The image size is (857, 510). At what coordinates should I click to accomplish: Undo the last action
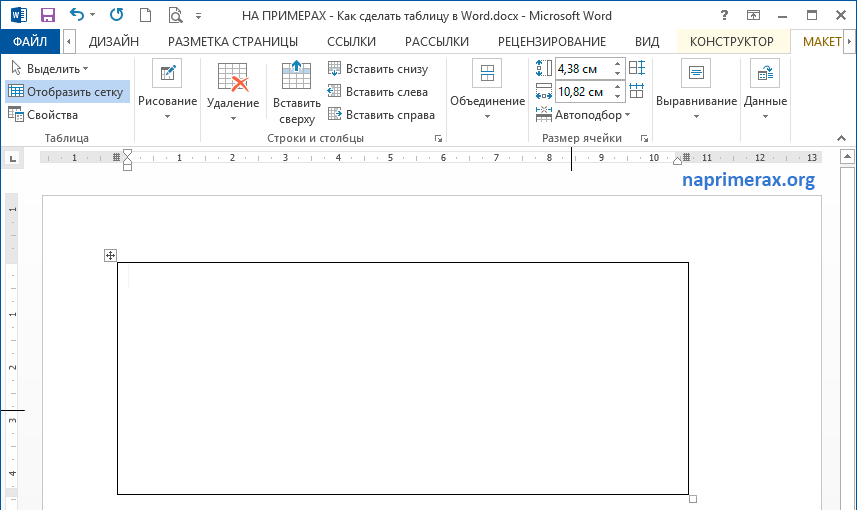(77, 15)
